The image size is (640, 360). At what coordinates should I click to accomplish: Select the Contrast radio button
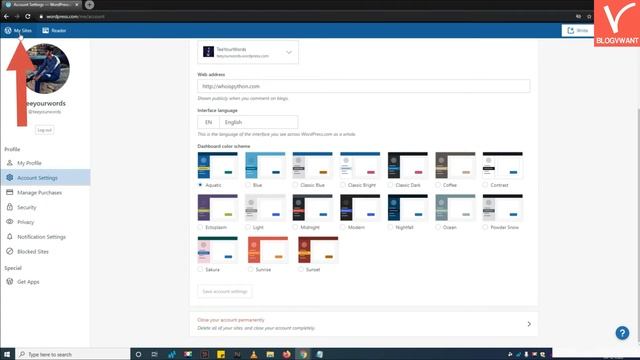click(x=485, y=185)
